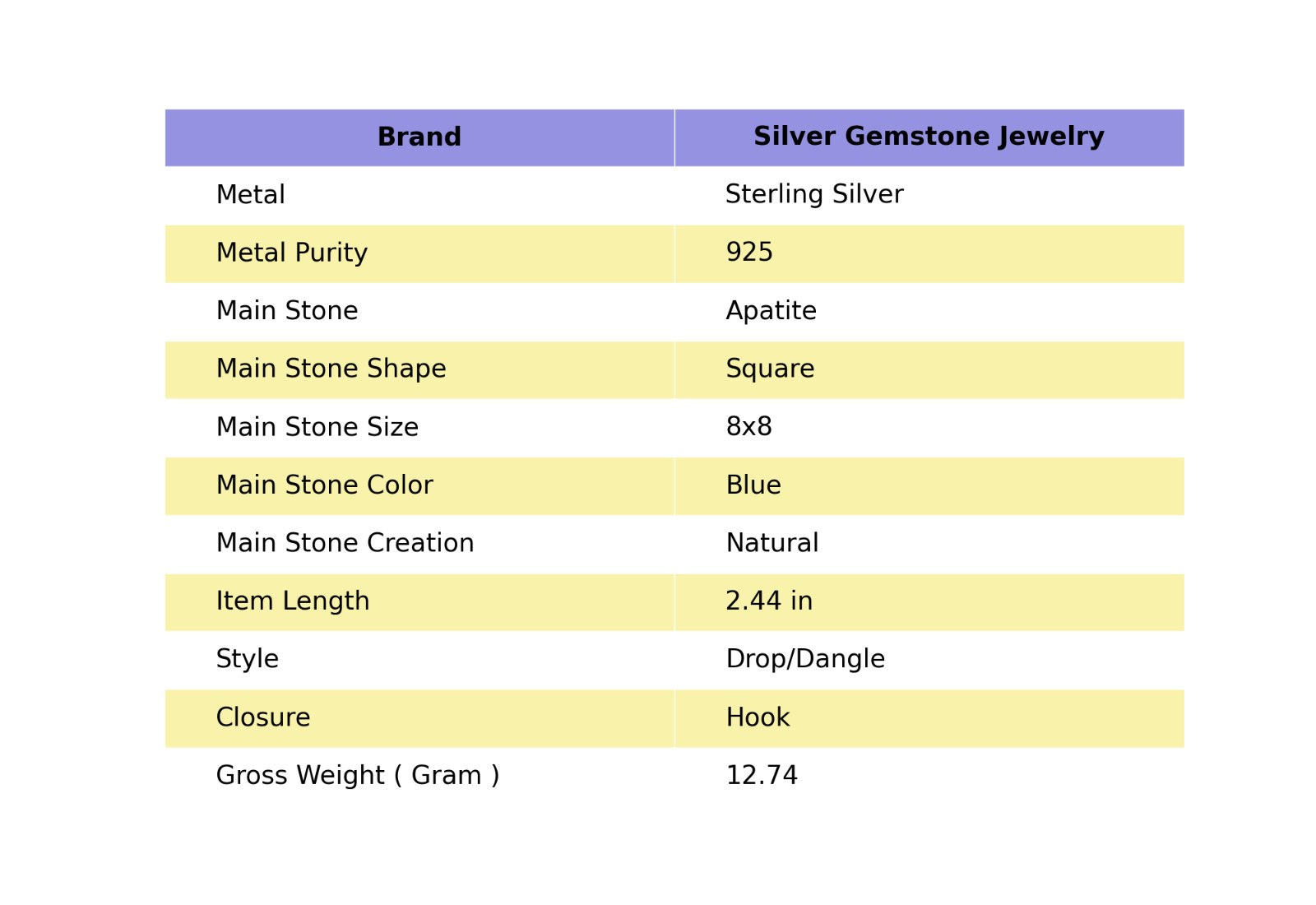Click the Hook closure value
Image resolution: width=1316 pixels, height=905 pixels.
(x=758, y=718)
